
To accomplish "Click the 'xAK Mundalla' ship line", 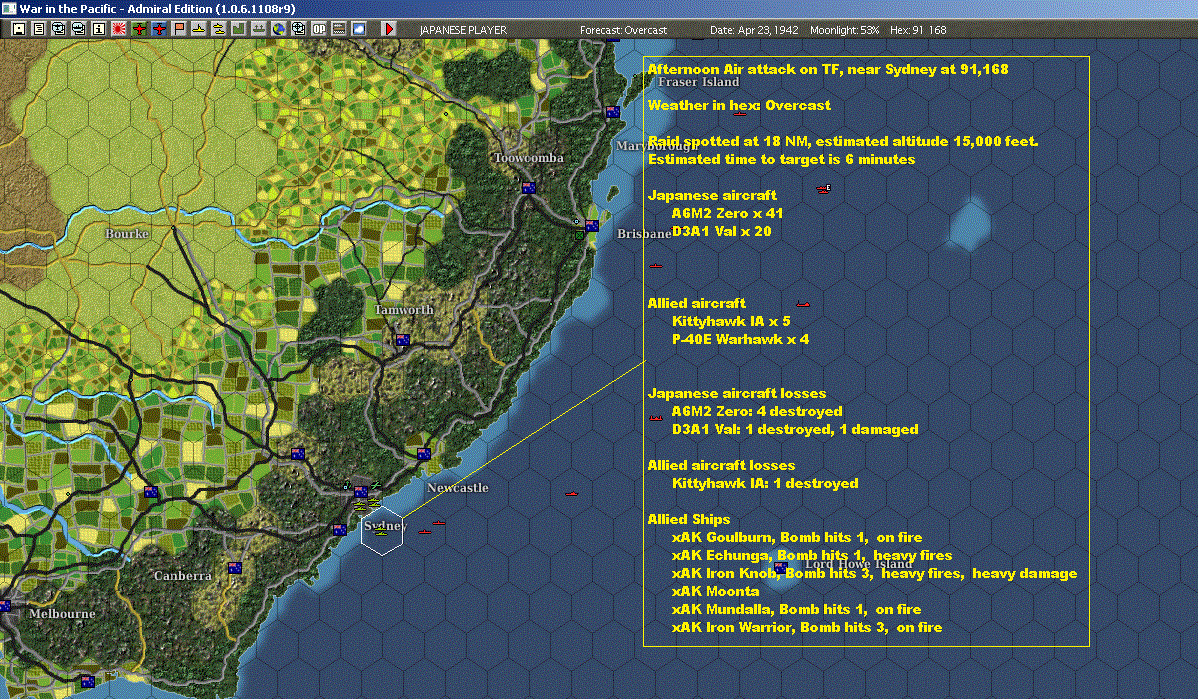I will (796, 609).
